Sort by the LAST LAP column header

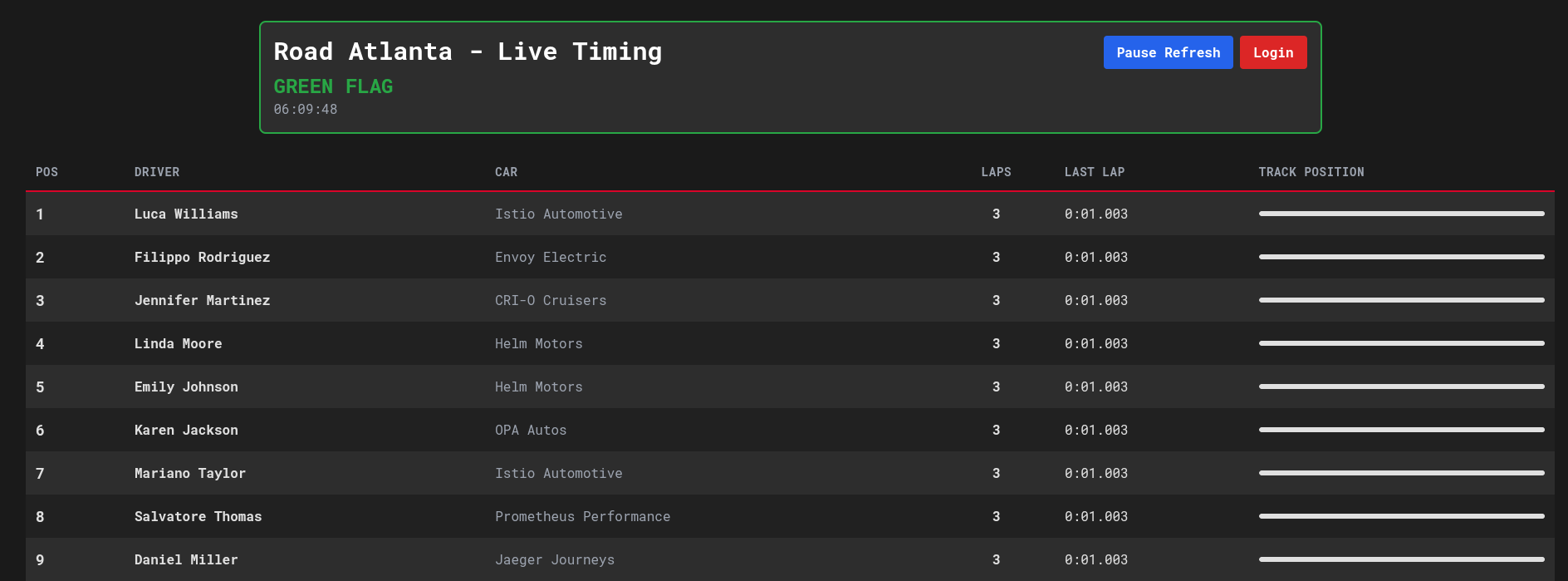[1095, 172]
